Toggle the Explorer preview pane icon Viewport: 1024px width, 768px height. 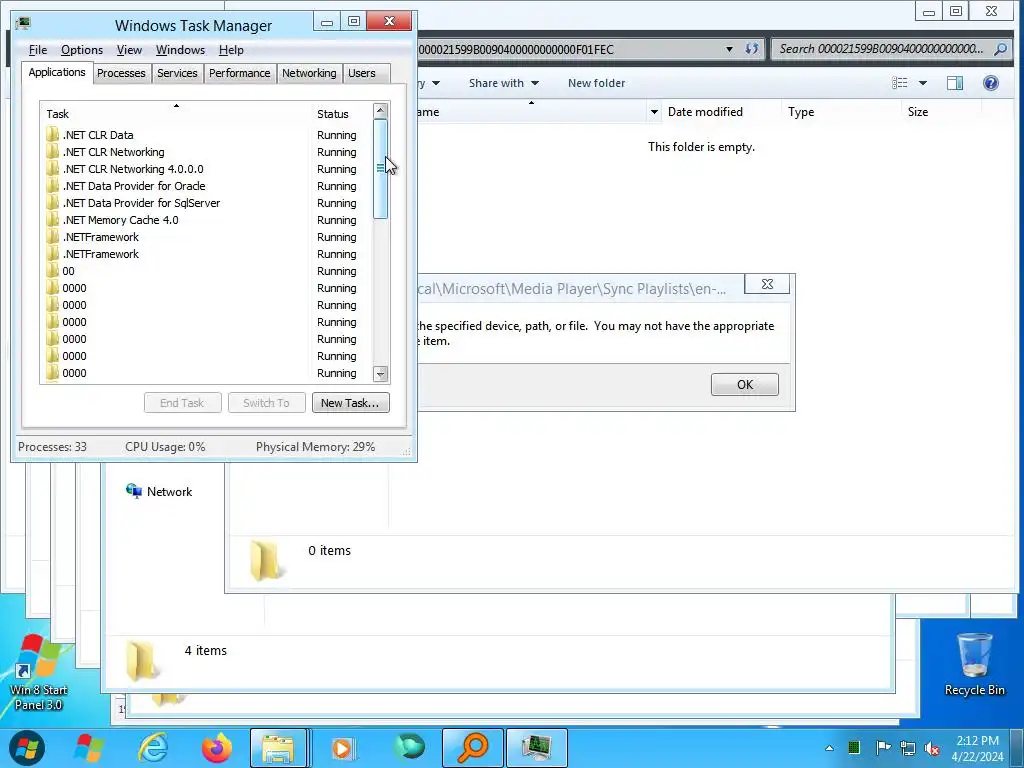(955, 83)
